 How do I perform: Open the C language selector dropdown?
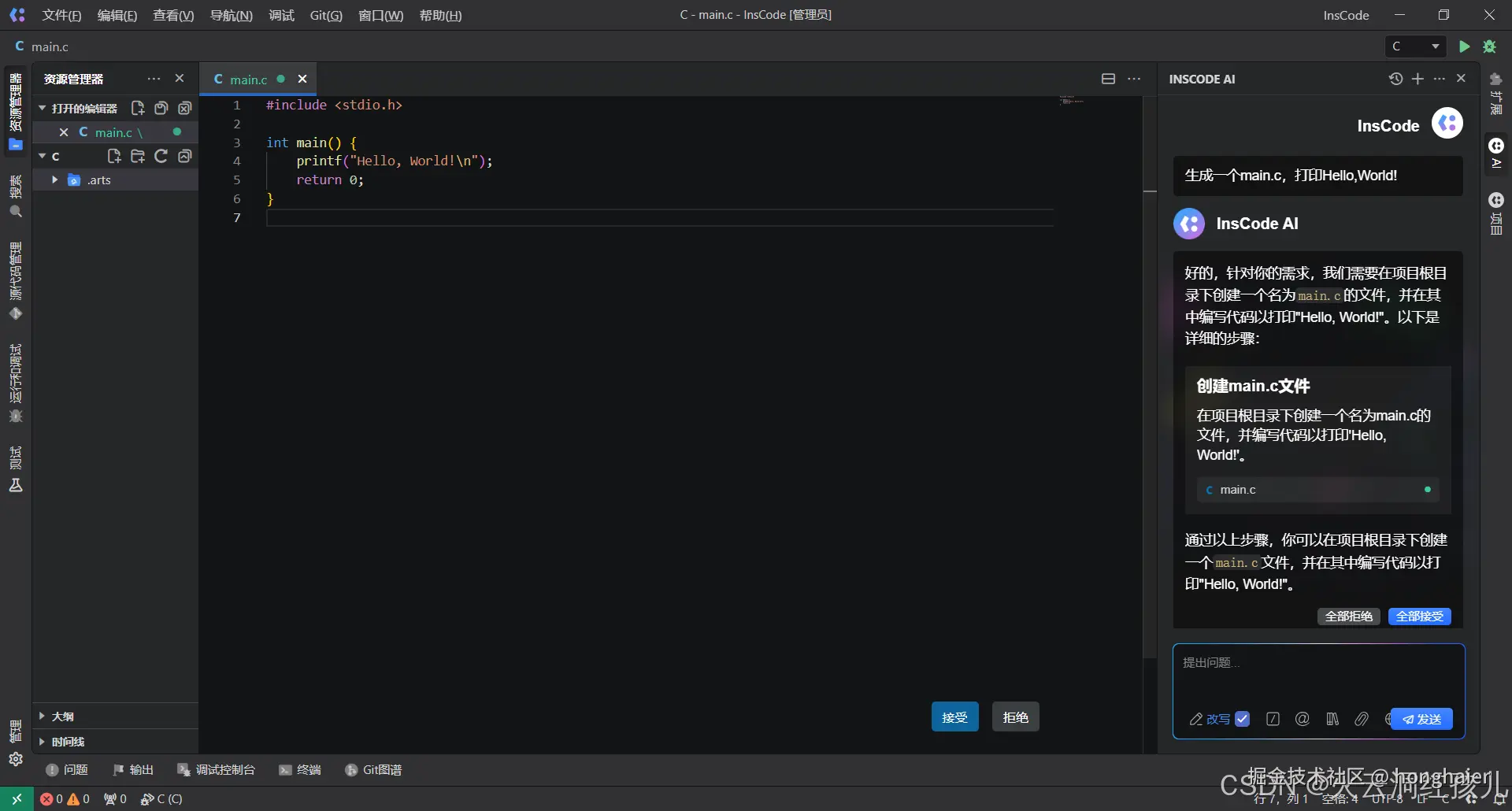coord(1416,46)
